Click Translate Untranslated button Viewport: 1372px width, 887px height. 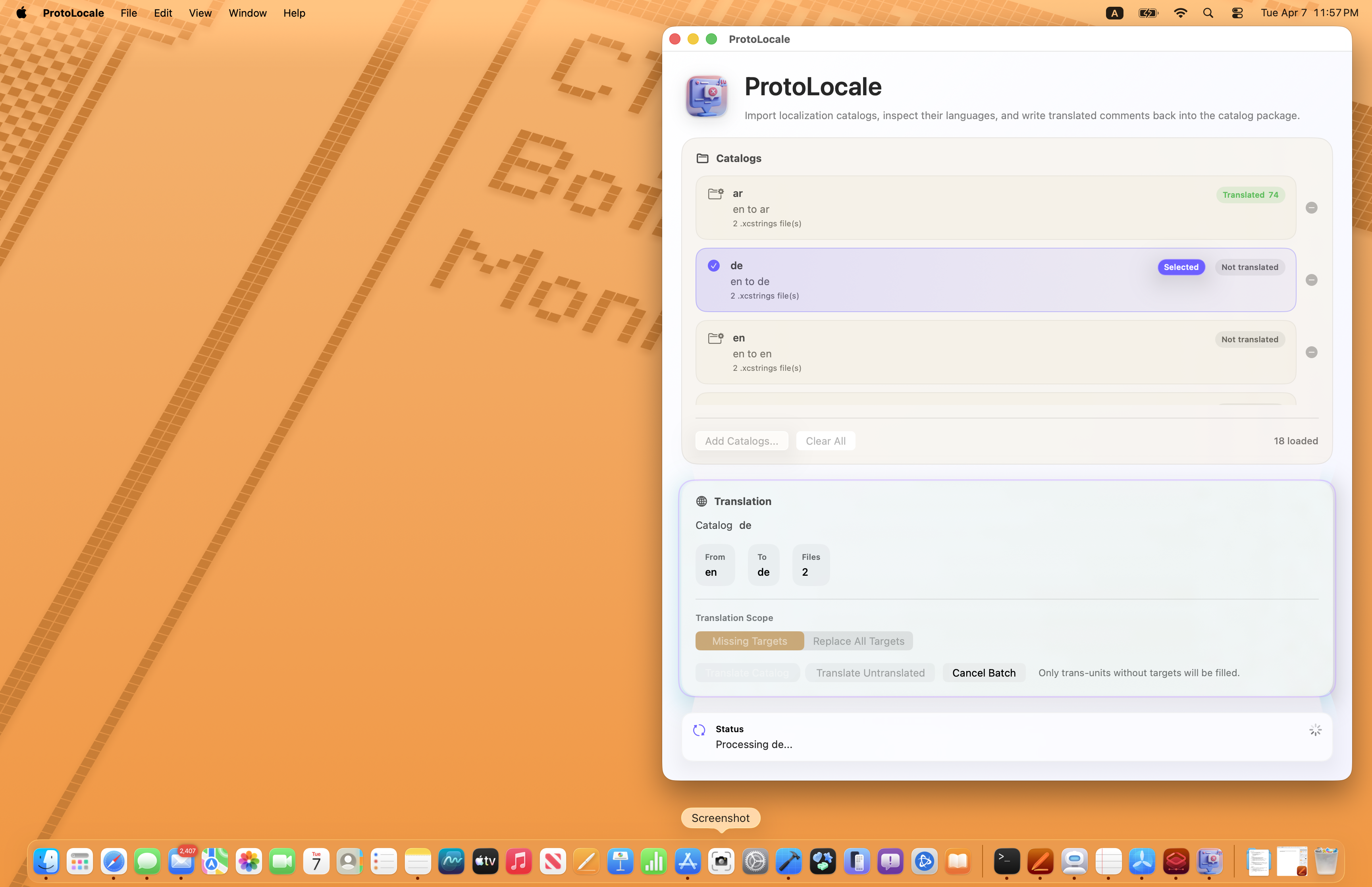870,673
